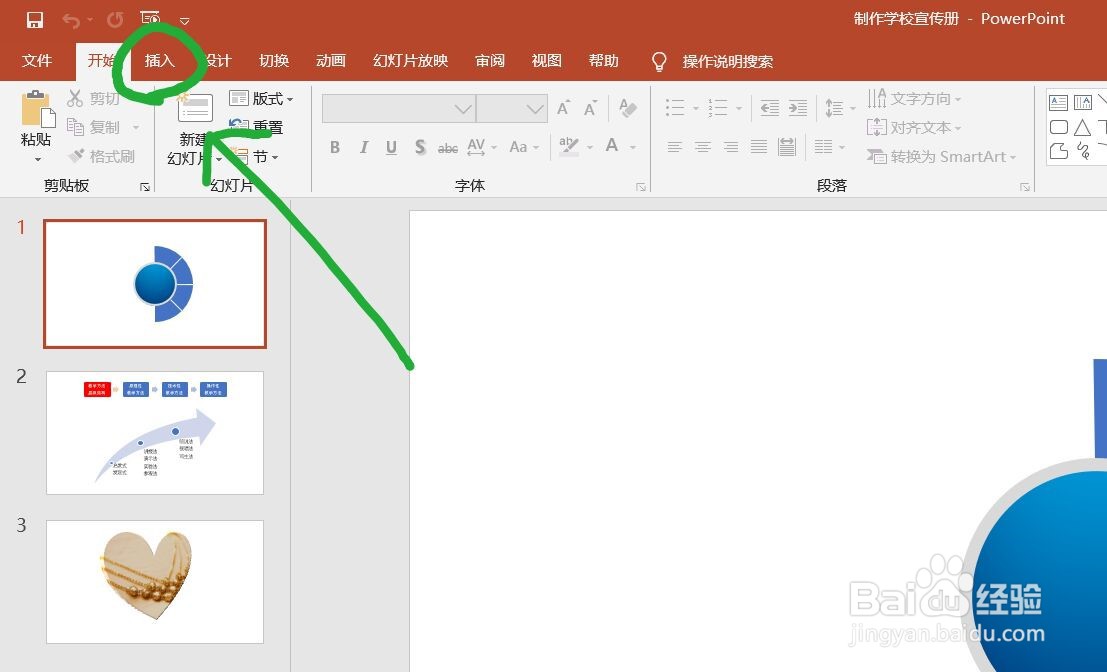Open the 切换 ribbon tab
The height and width of the screenshot is (672, 1107).
pyautogui.click(x=274, y=61)
